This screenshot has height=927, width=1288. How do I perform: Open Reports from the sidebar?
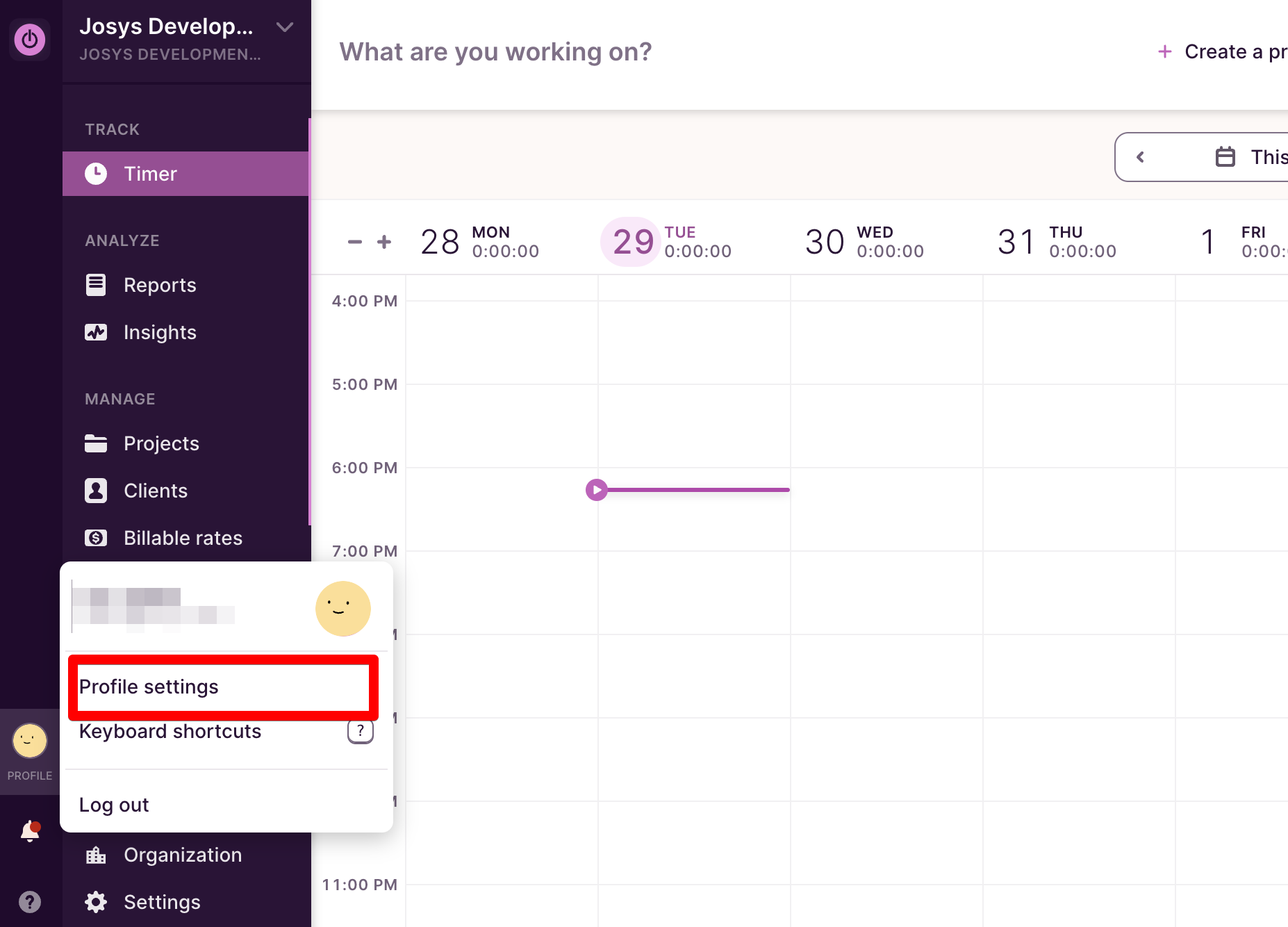click(x=159, y=285)
